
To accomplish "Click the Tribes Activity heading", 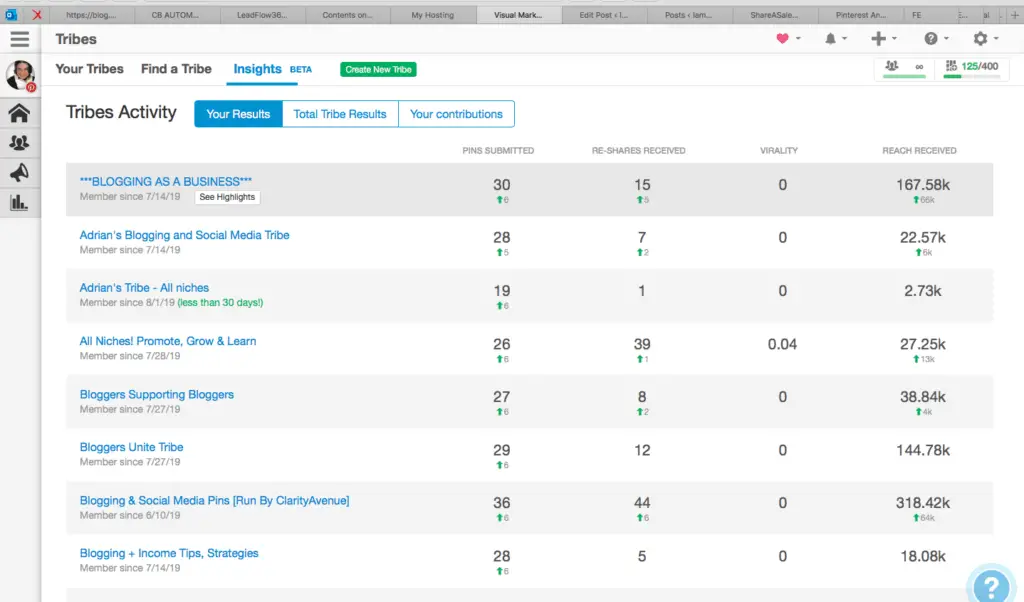I will 121,112.
